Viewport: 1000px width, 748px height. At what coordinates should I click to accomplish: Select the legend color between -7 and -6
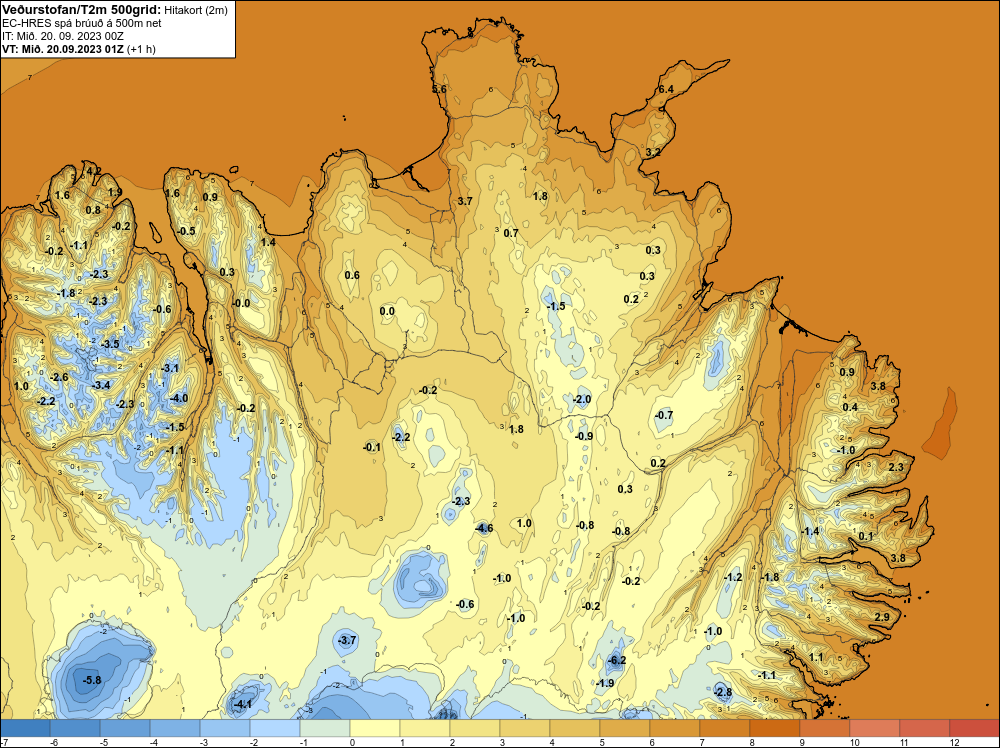click(25, 728)
